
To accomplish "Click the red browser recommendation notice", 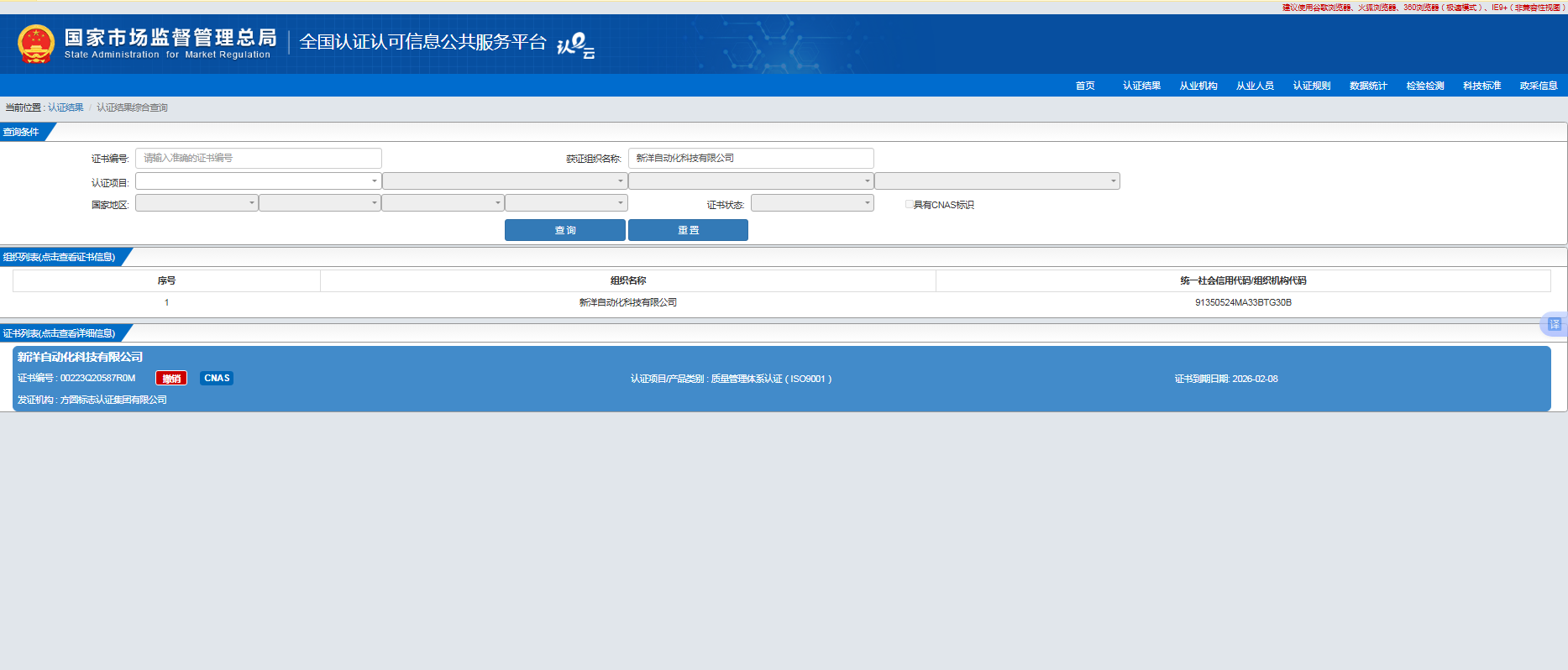I will pyautogui.click(x=1424, y=8).
